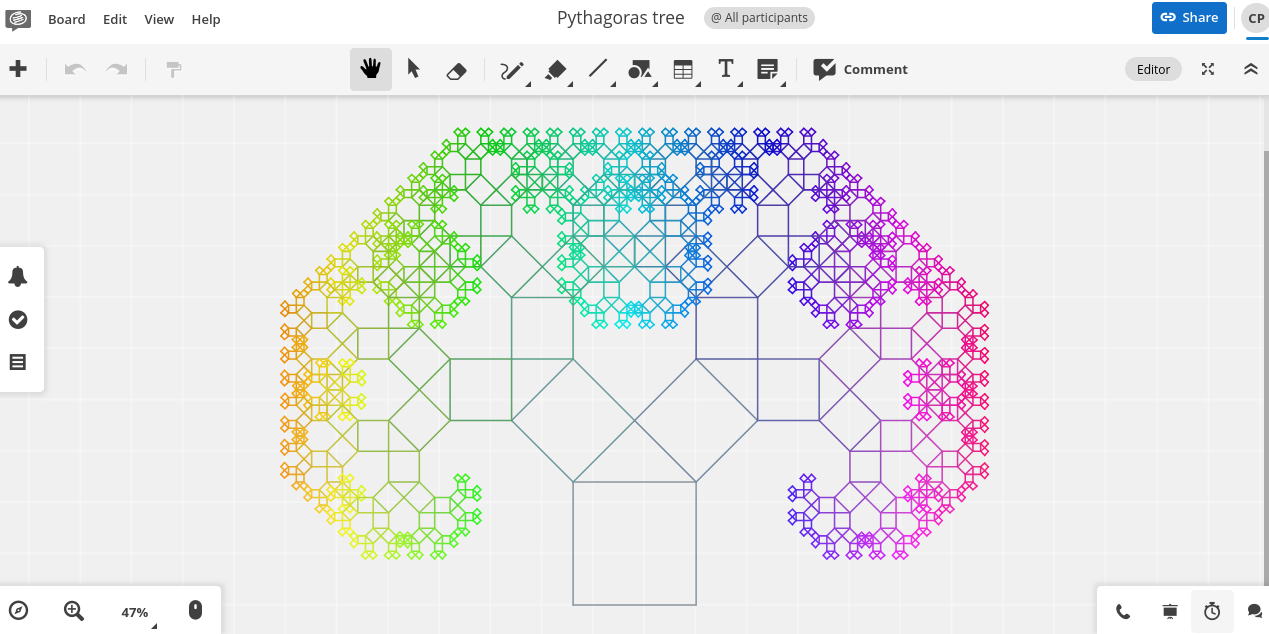Open the 47% zoom level dropdown
The image size is (1269, 634).
pyautogui.click(x=136, y=612)
